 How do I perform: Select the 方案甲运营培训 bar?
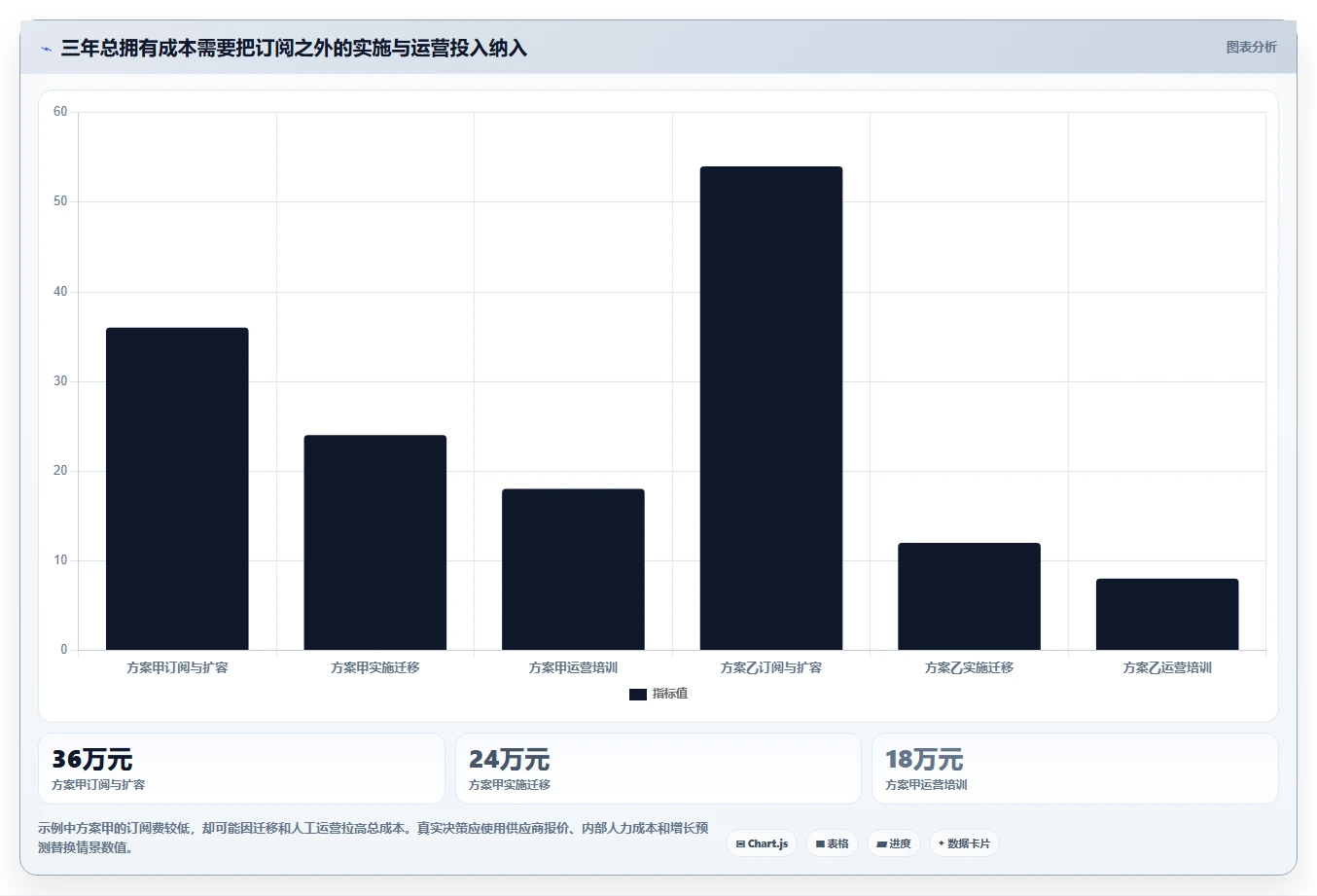[x=573, y=569]
